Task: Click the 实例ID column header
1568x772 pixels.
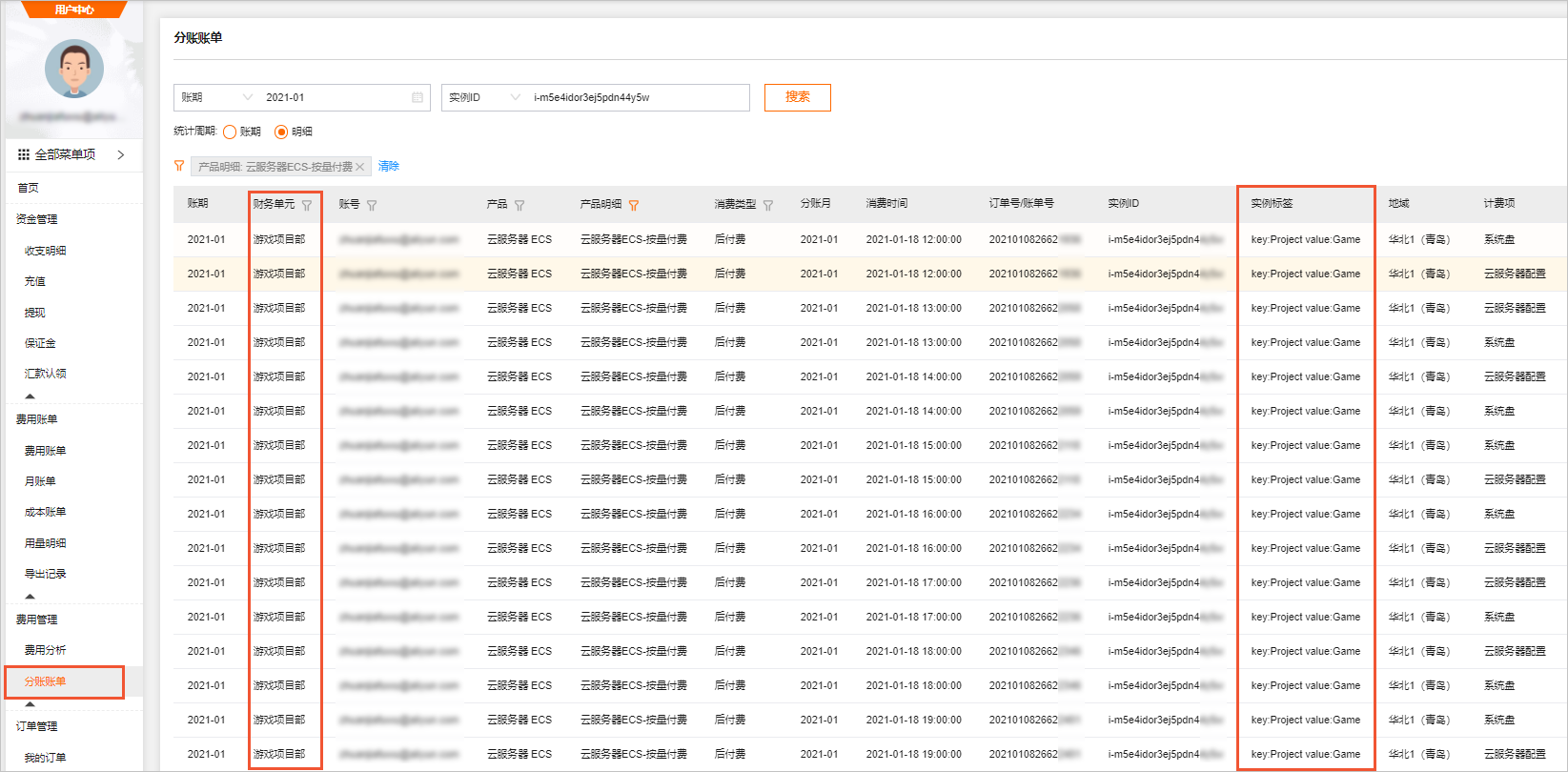Action: tap(1123, 203)
